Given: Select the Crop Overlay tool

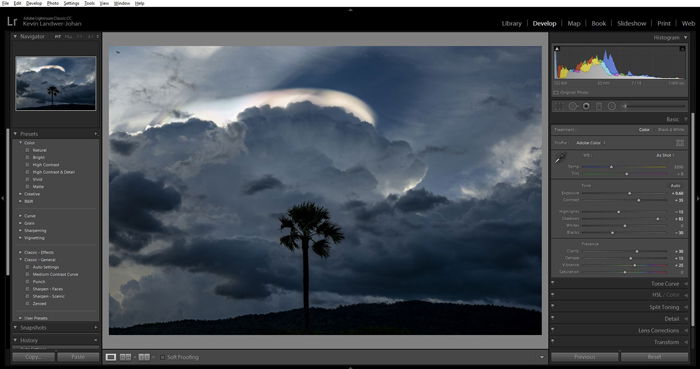Looking at the screenshot, I should (558, 106).
